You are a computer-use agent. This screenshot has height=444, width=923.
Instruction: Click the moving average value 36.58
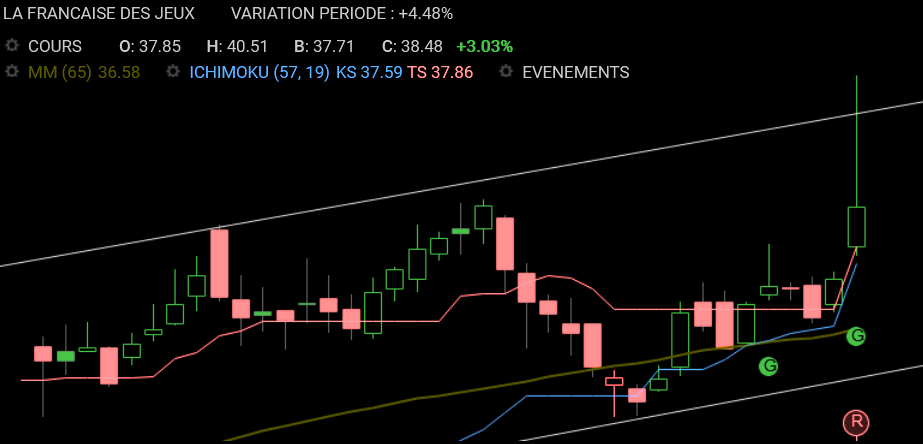[119, 72]
